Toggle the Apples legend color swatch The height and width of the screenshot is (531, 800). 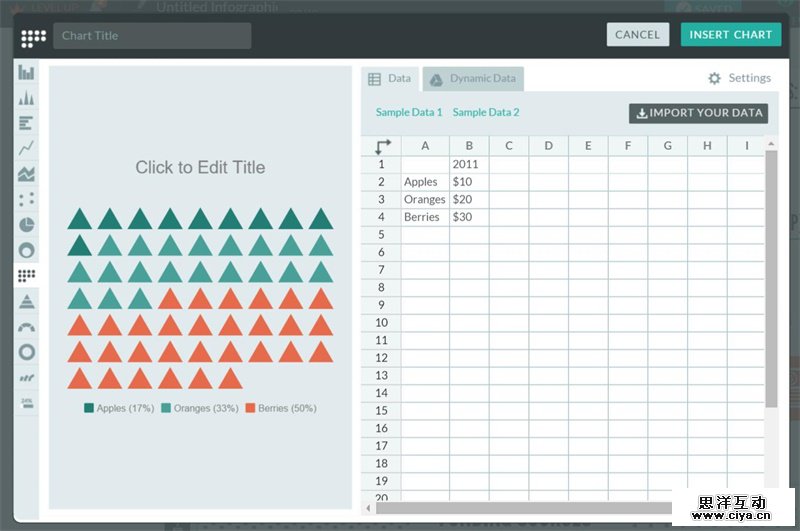tap(89, 408)
